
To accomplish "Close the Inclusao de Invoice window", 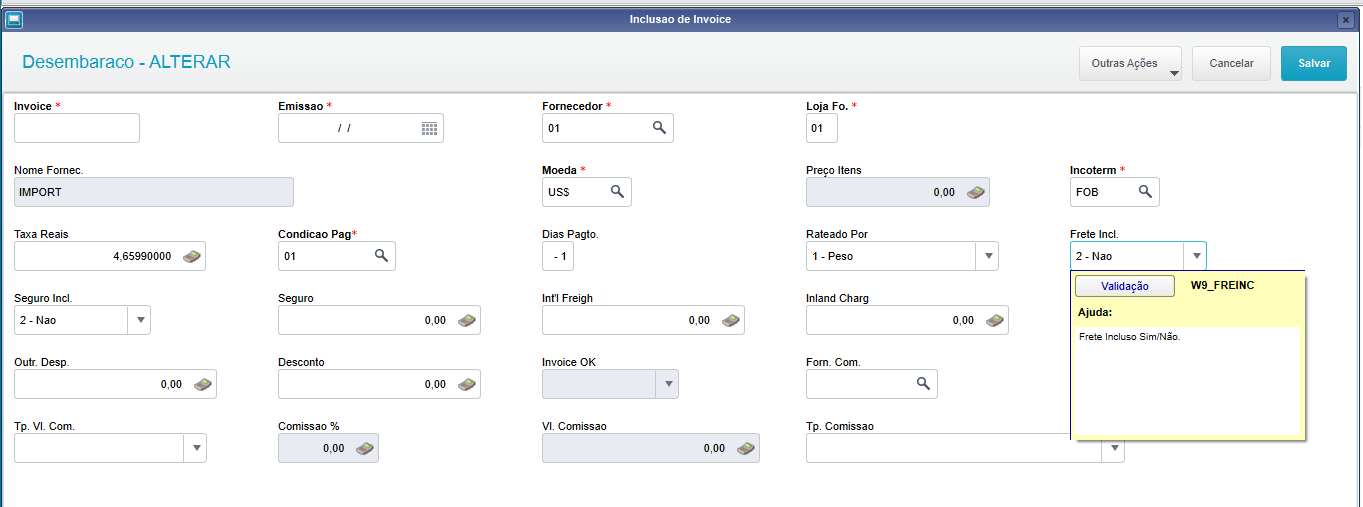I will [x=1345, y=19].
